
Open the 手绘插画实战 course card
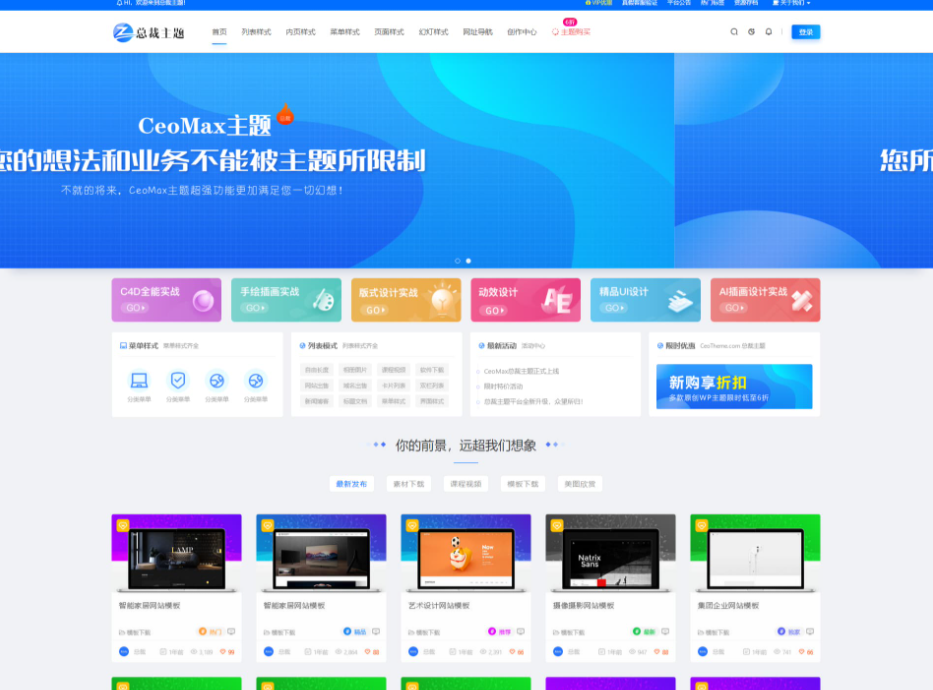tap(286, 300)
